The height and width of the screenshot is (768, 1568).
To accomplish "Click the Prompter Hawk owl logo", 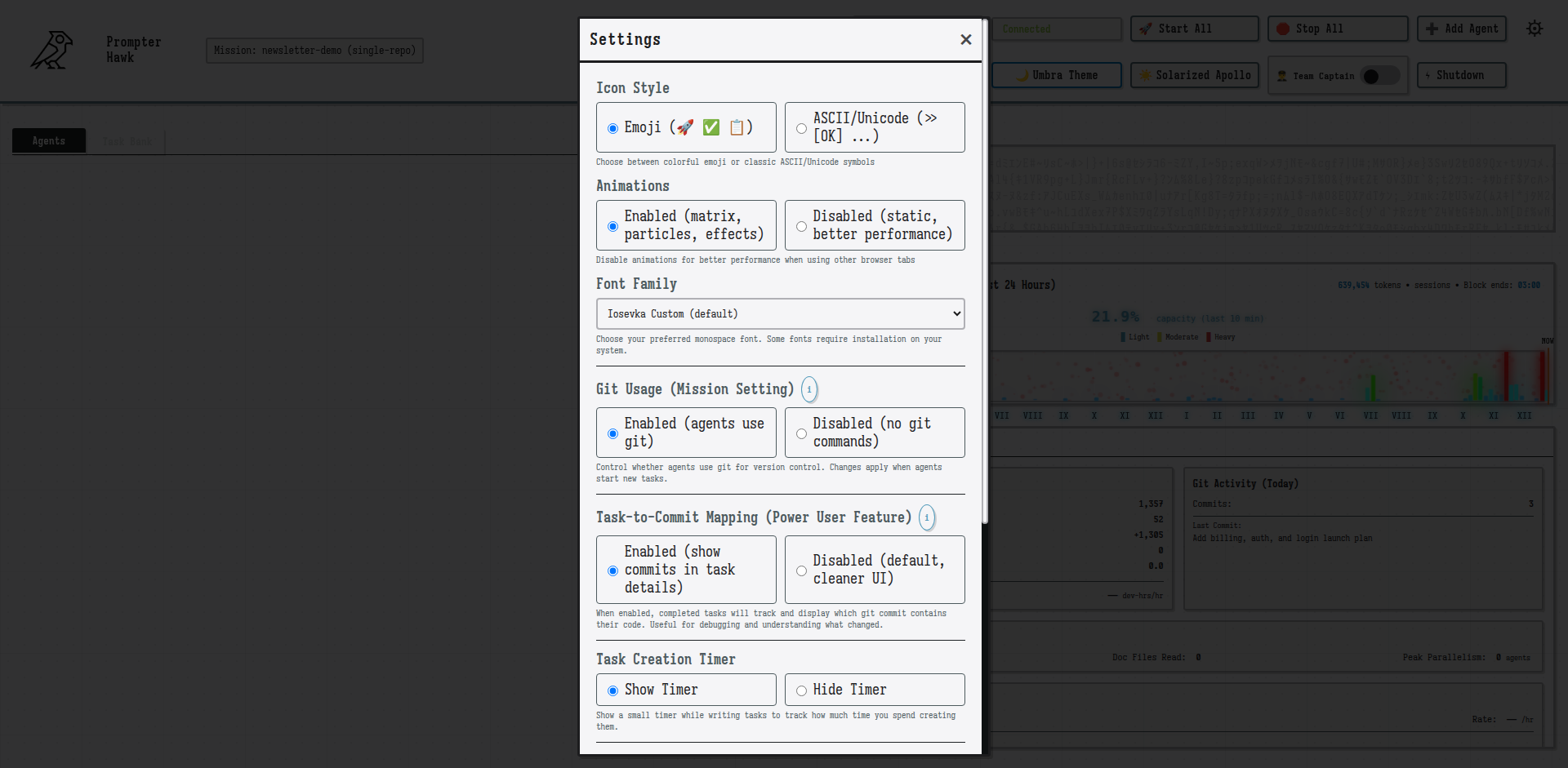I will click(51, 50).
